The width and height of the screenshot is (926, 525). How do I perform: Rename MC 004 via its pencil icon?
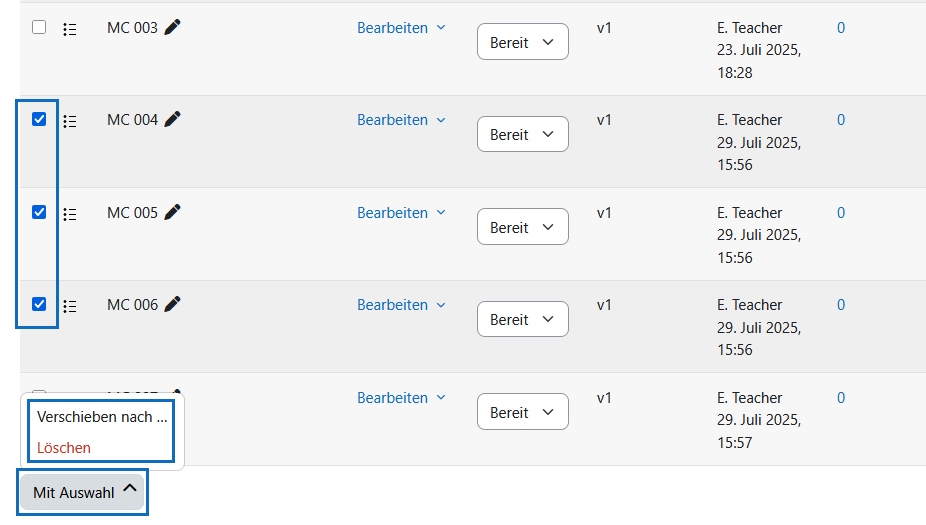pos(173,120)
